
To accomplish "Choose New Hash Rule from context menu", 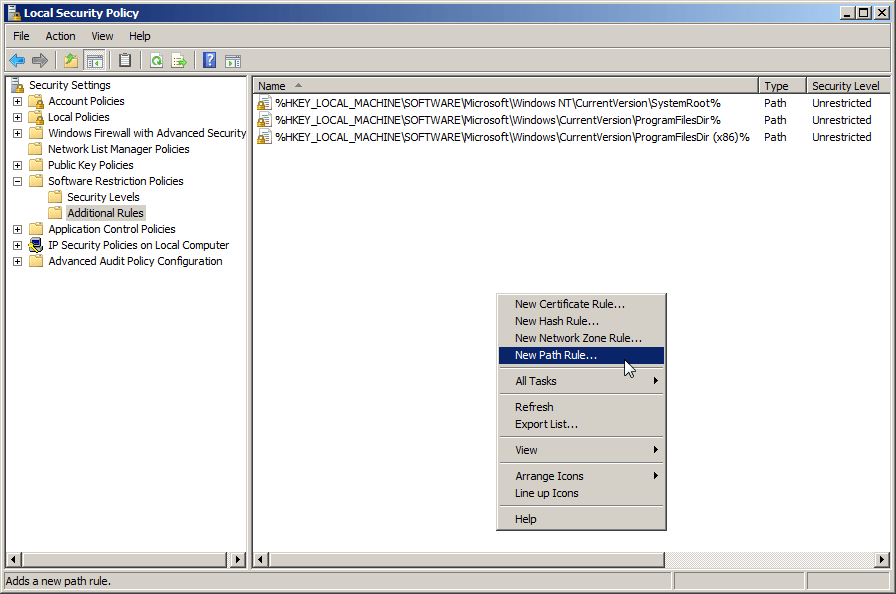I will coord(581,321).
